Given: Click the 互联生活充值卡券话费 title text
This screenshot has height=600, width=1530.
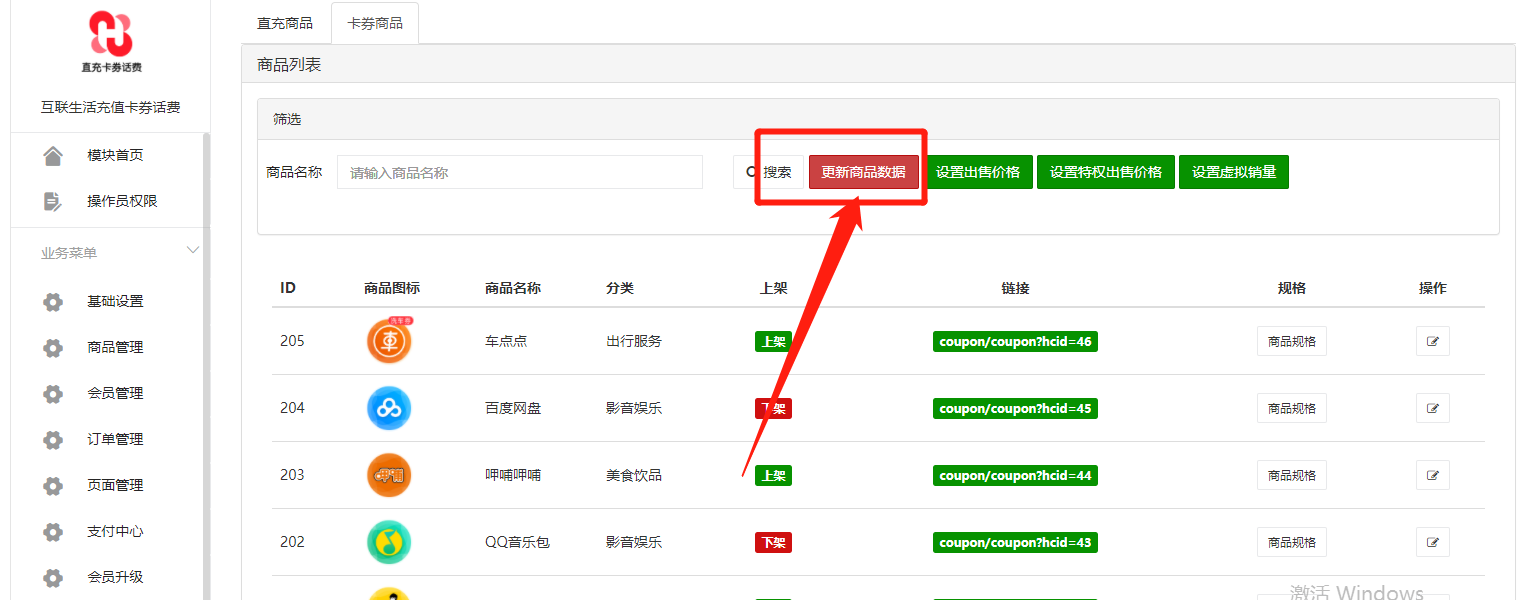Looking at the screenshot, I should pyautogui.click(x=111, y=107).
